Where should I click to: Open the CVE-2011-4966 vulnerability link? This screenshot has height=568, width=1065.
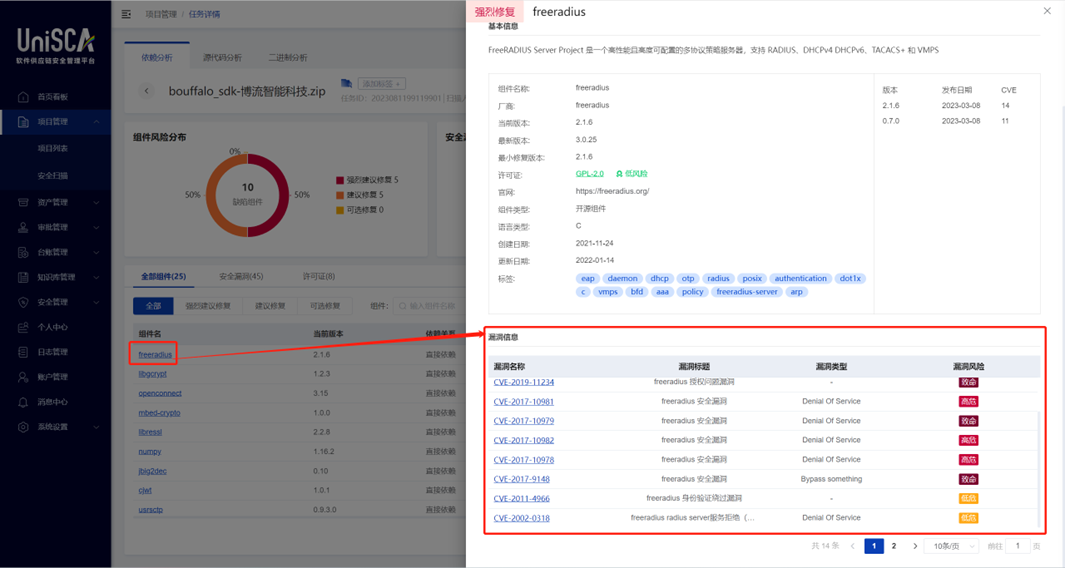click(x=522, y=499)
